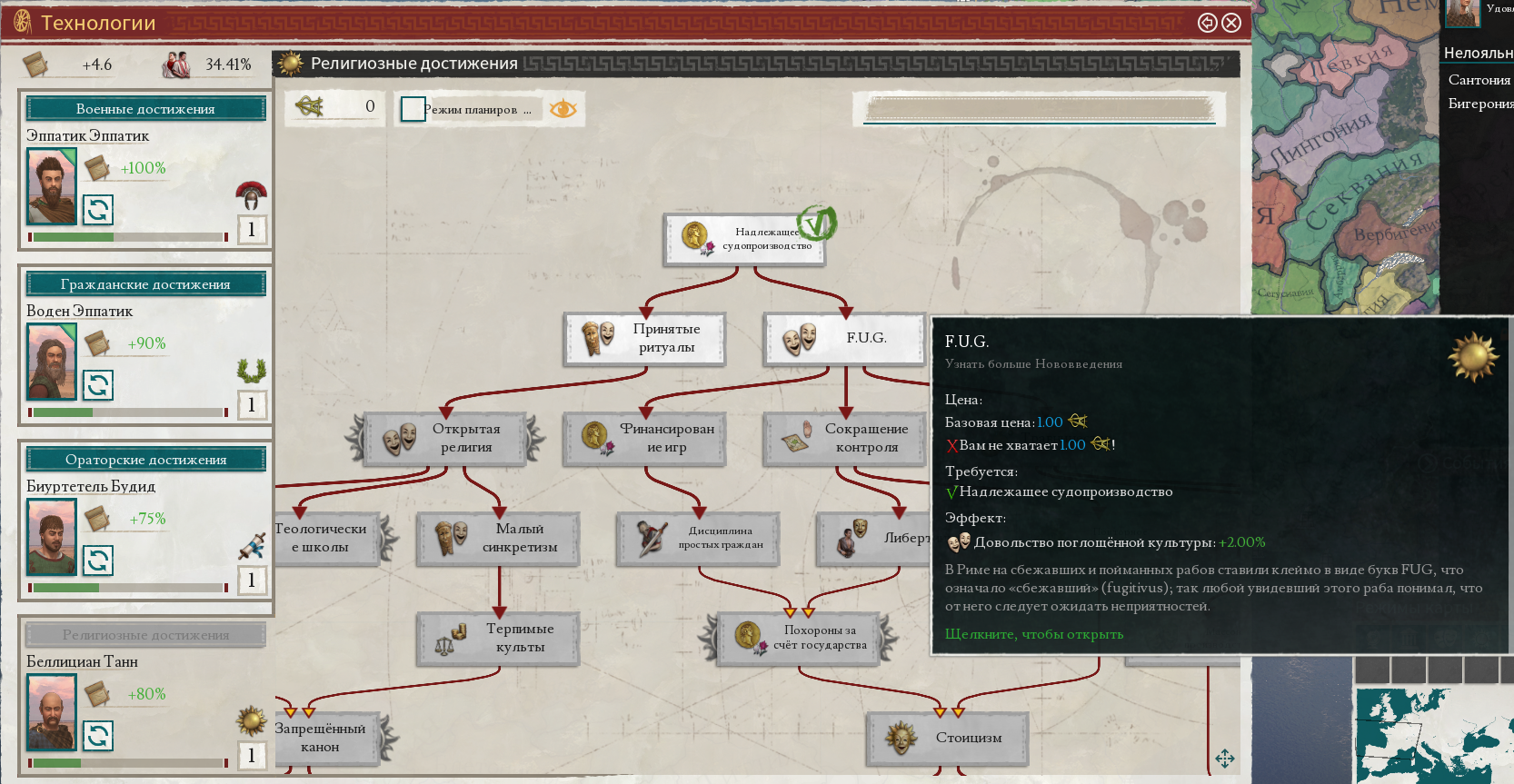
Task: Click the Воден Эппатик research progress bar
Action: 127,412
